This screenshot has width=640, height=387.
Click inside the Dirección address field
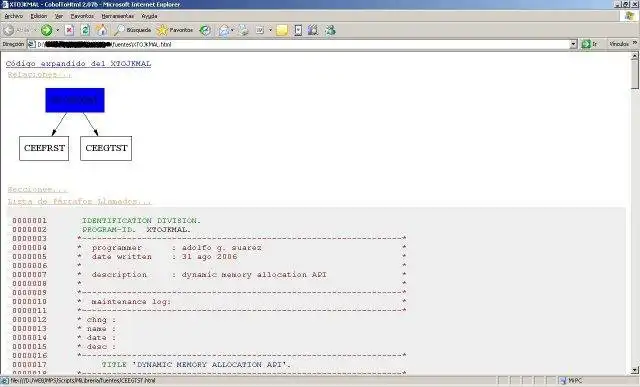coord(302,44)
